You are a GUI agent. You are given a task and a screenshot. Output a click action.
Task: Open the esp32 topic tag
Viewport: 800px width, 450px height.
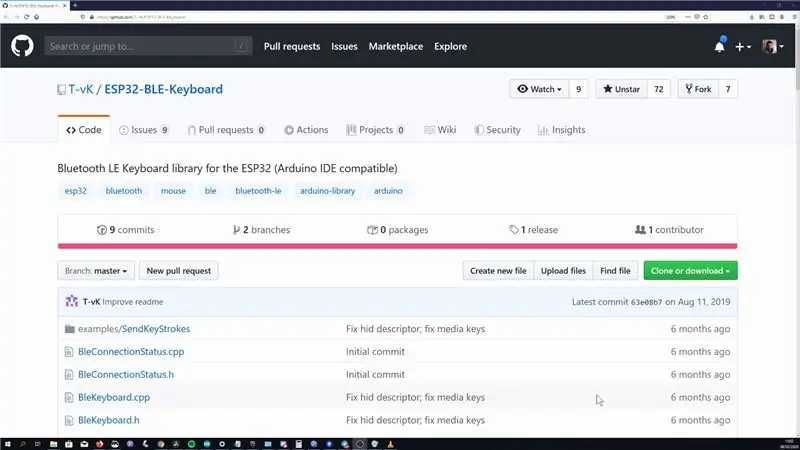(76, 191)
